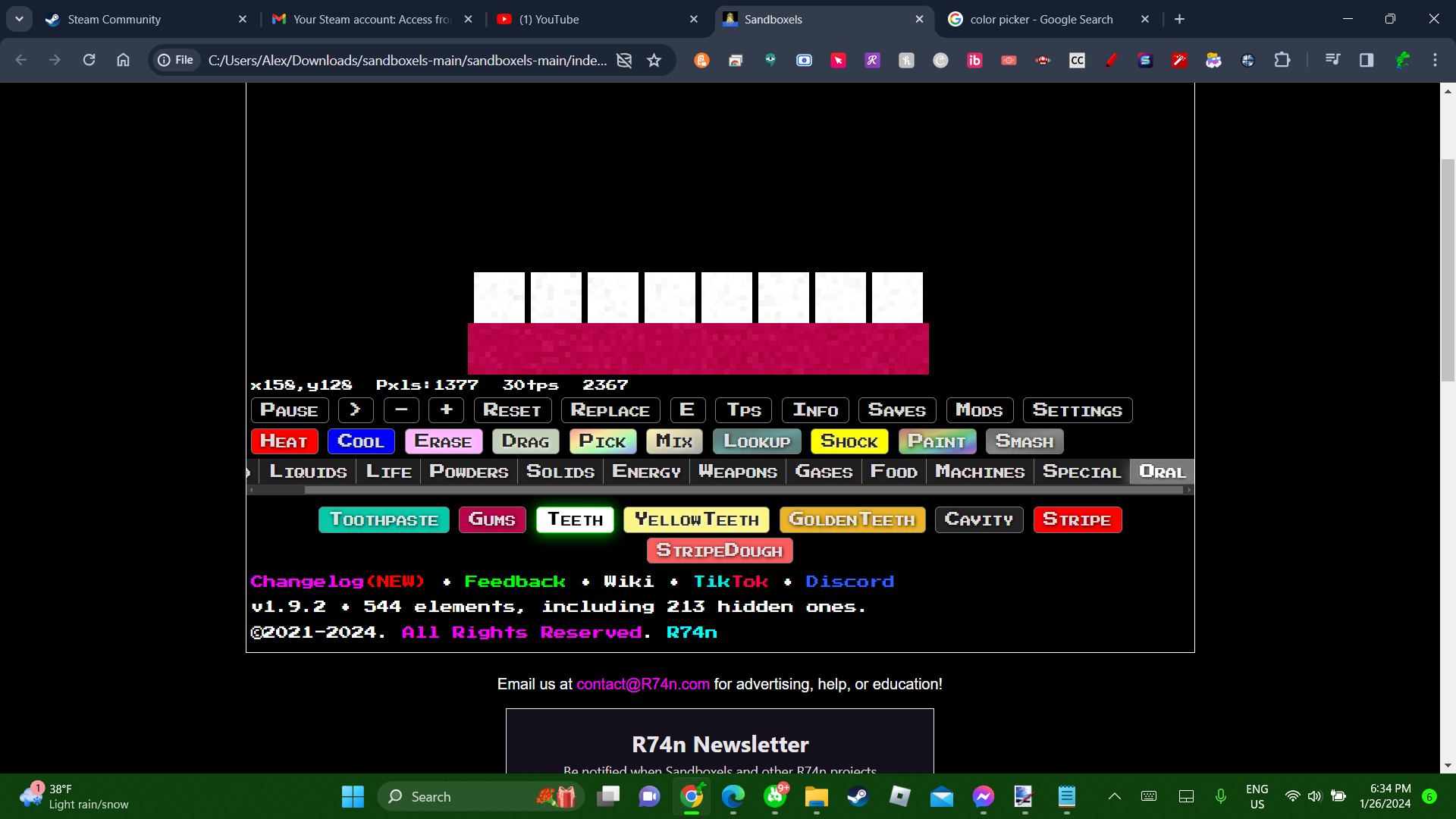
Task: Show hidden system tray icons chevron
Action: coord(1114,796)
